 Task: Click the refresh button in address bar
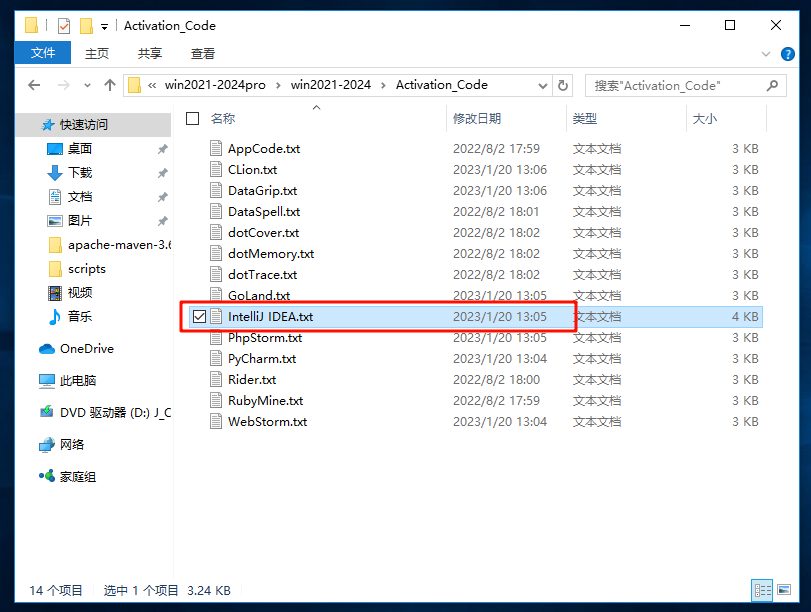pos(563,85)
